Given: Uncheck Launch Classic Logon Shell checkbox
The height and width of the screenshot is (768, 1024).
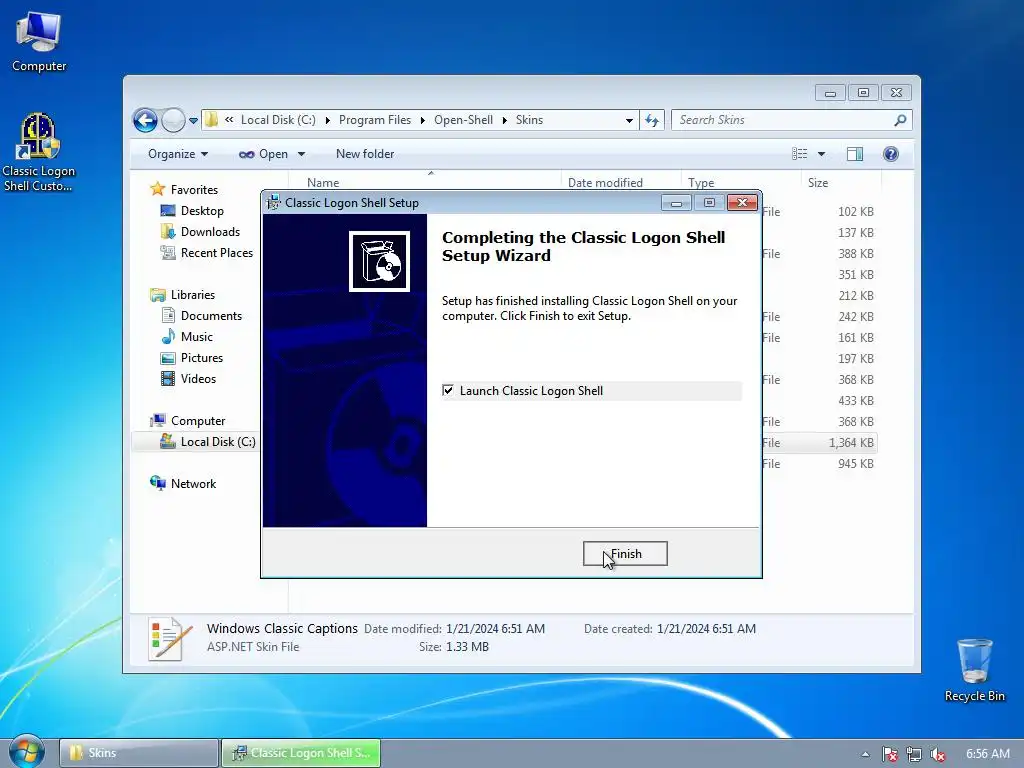Looking at the screenshot, I should coord(448,391).
